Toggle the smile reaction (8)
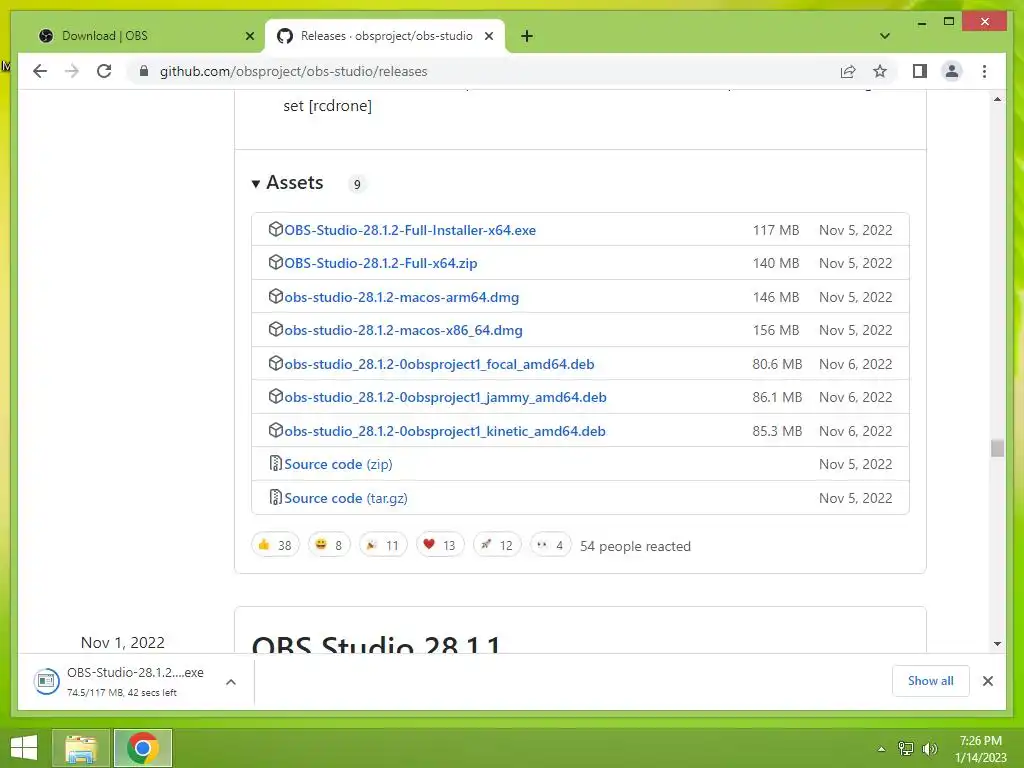The width and height of the screenshot is (1024, 768). [x=329, y=545]
